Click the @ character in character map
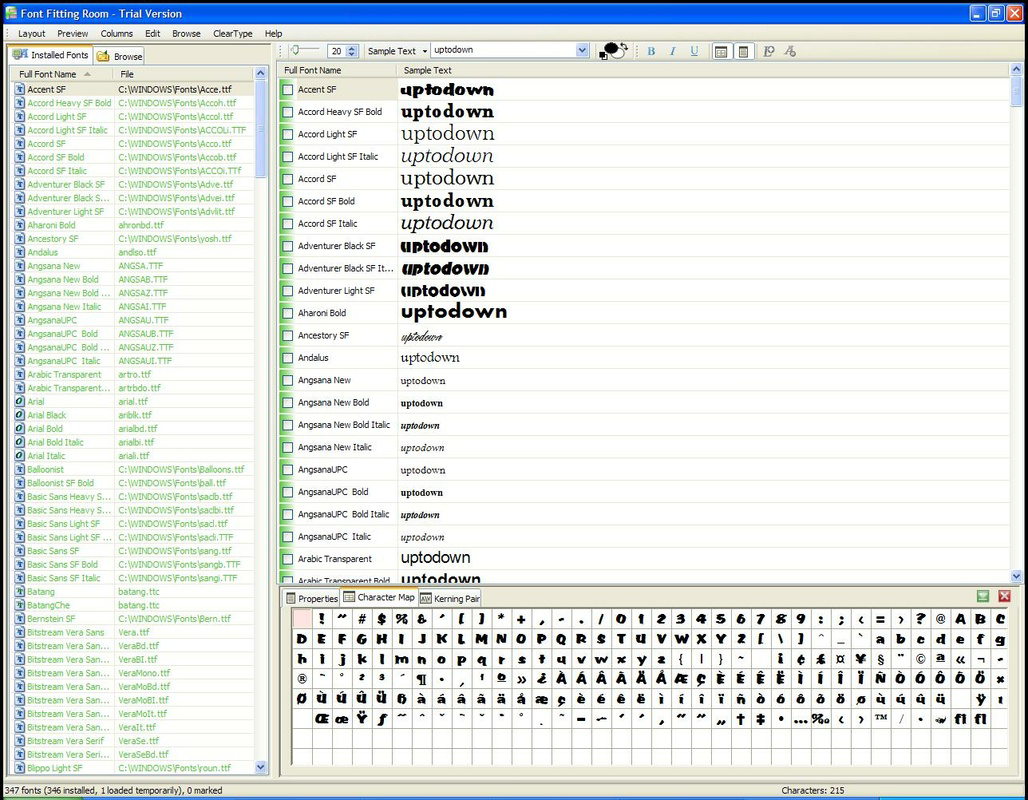1028x800 pixels. click(x=941, y=618)
